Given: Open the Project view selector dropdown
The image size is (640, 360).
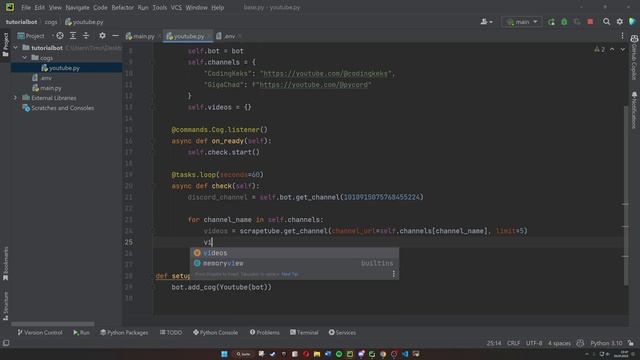Looking at the screenshot, I should pyautogui.click(x=36, y=36).
